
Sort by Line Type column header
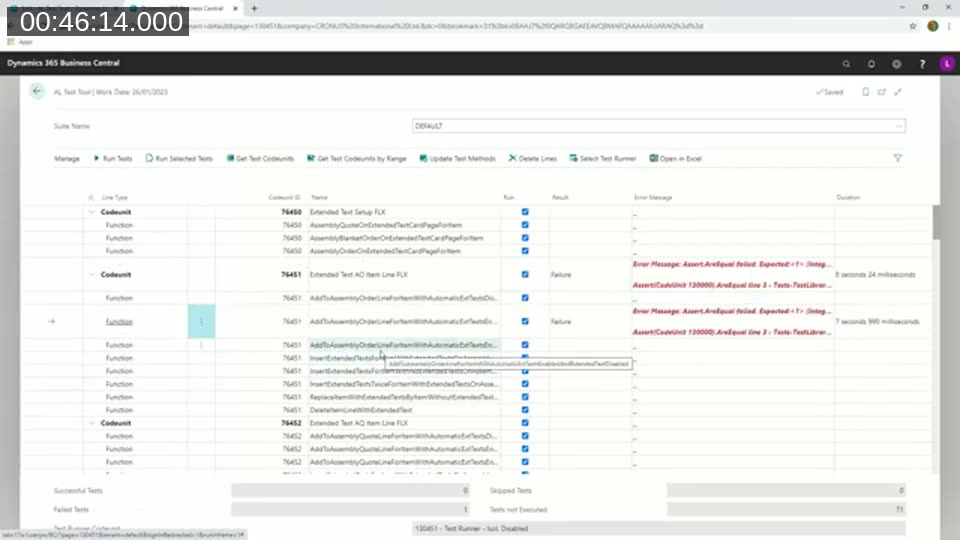coord(114,197)
